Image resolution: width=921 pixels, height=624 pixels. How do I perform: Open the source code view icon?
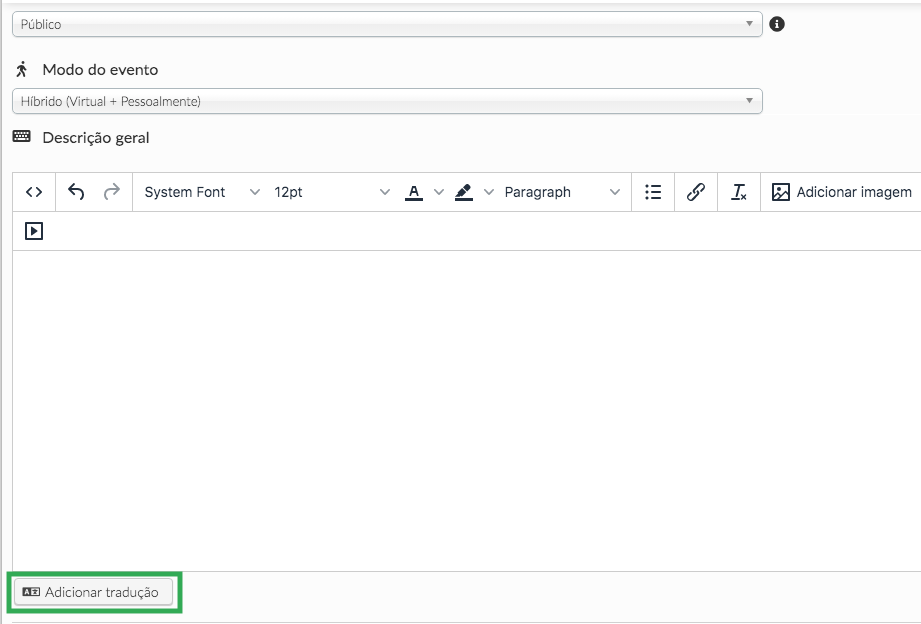[x=34, y=192]
